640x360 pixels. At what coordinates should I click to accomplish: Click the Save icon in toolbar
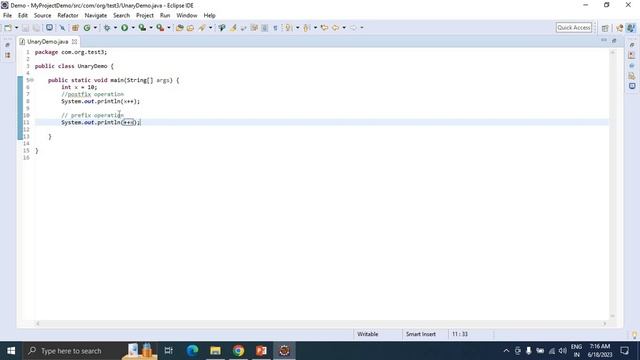click(26, 28)
